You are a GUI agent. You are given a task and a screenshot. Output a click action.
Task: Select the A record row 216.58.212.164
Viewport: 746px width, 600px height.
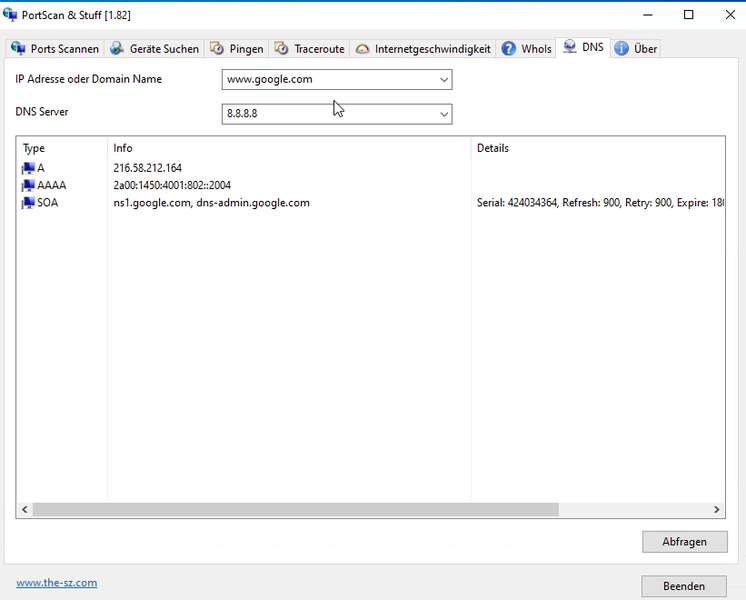pyautogui.click(x=147, y=168)
